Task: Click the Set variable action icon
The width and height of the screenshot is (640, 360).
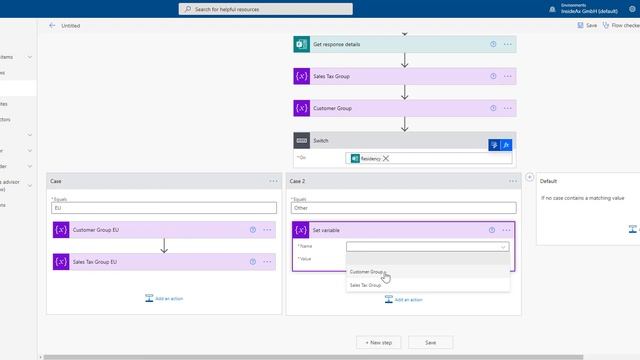Action: coord(301,230)
